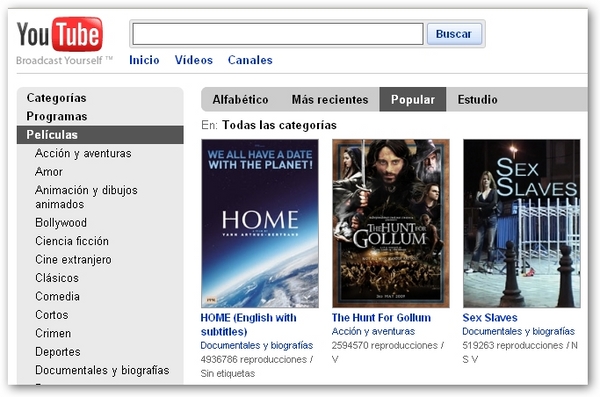Choose the Crimen category

point(53,333)
